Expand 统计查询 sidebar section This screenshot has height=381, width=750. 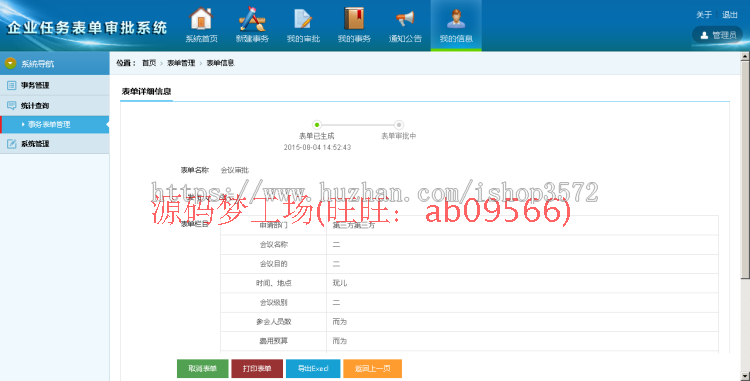point(55,106)
